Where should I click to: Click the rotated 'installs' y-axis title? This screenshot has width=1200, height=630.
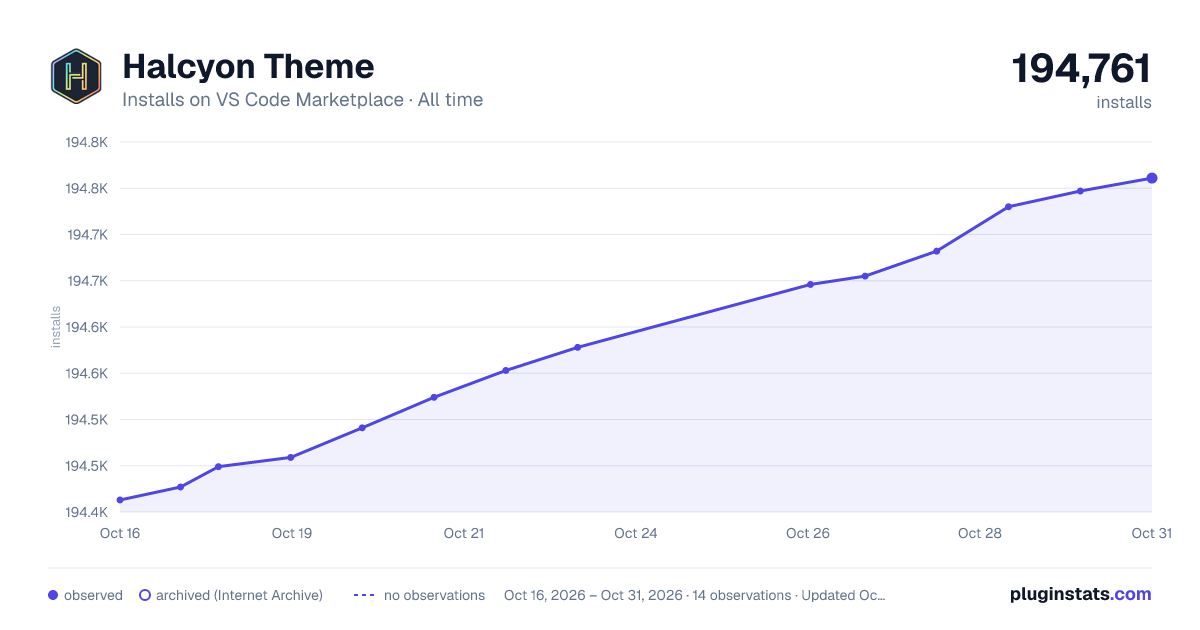pyautogui.click(x=56, y=327)
